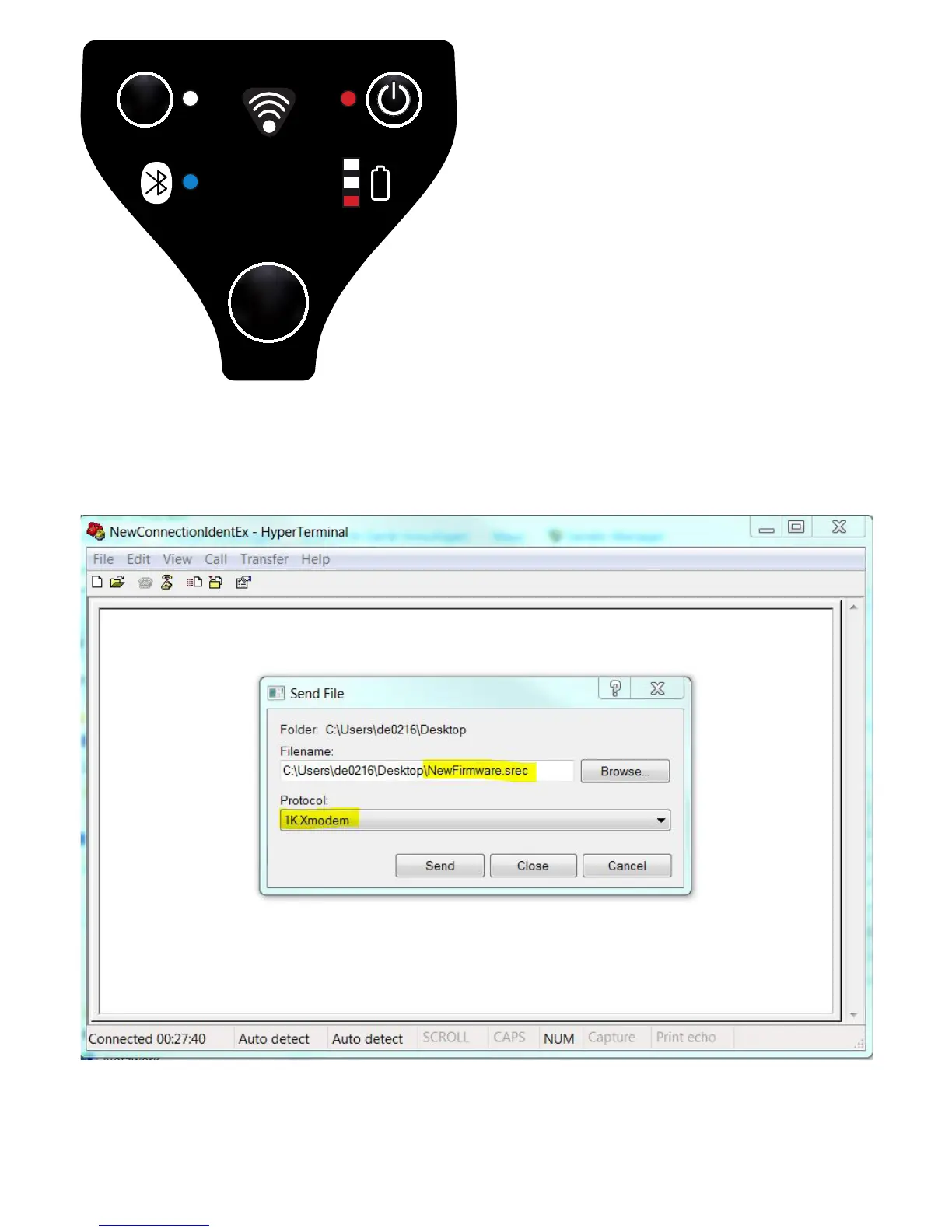This screenshot has height=1232, width=952.
Task: Click the Browse... button
Action: 625,772
